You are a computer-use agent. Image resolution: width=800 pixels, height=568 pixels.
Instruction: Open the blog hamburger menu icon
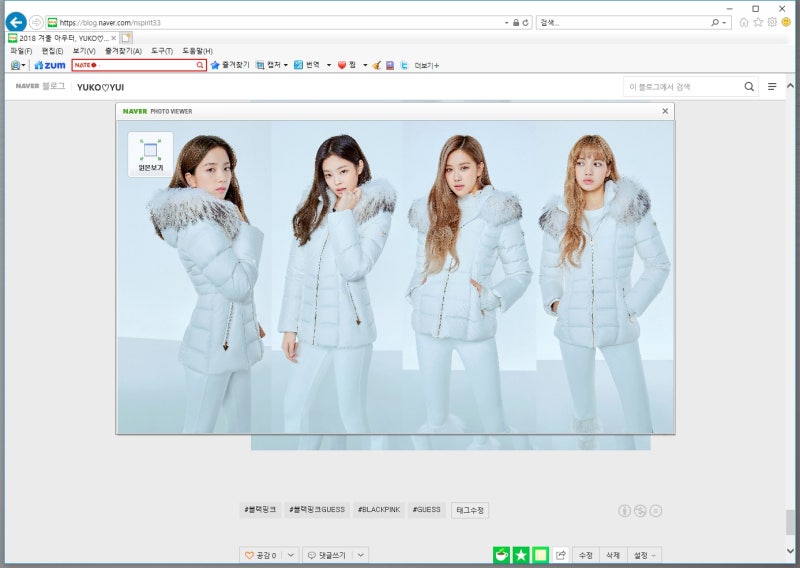point(772,87)
